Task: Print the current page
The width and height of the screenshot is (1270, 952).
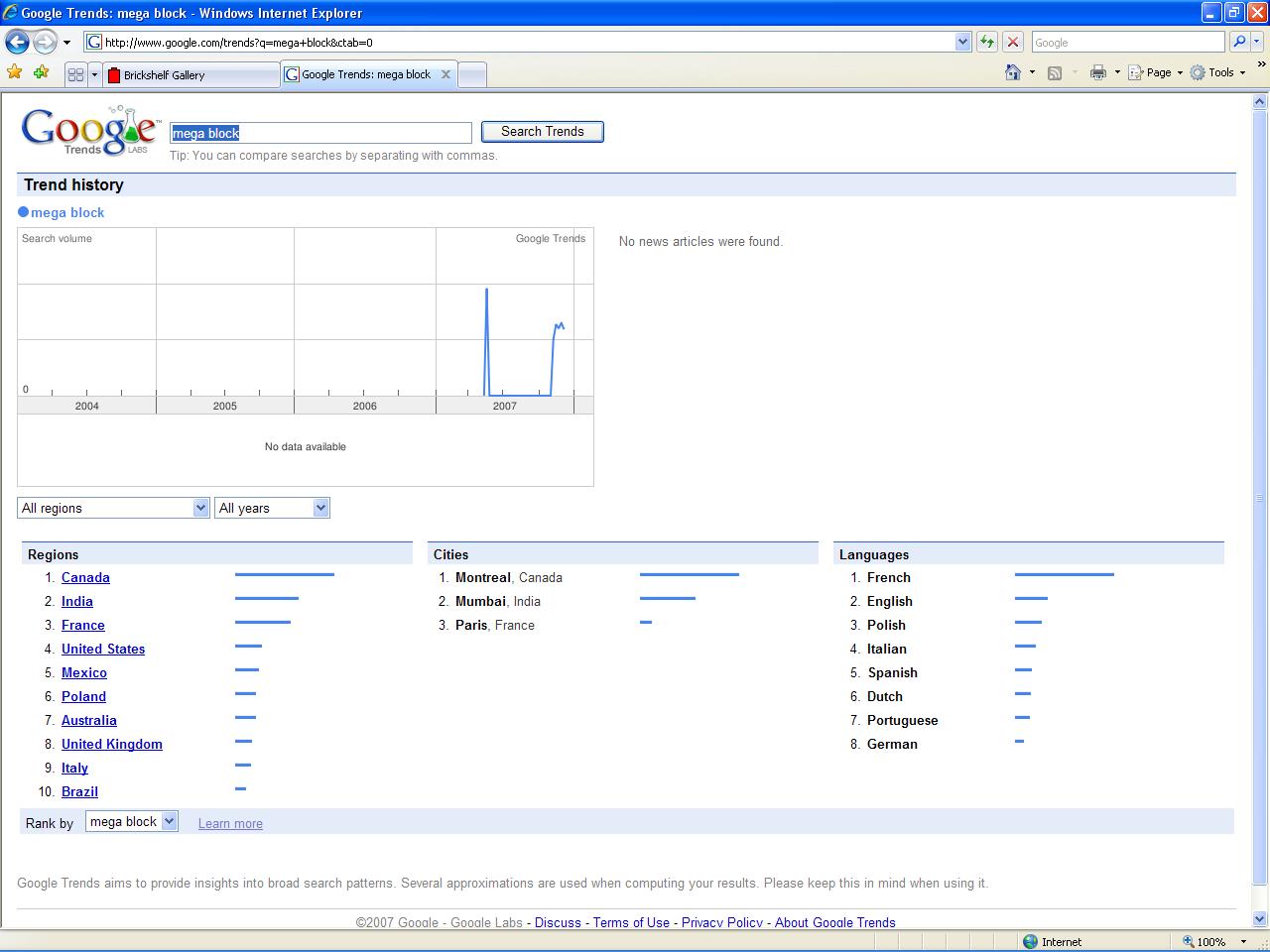Action: (x=1099, y=72)
